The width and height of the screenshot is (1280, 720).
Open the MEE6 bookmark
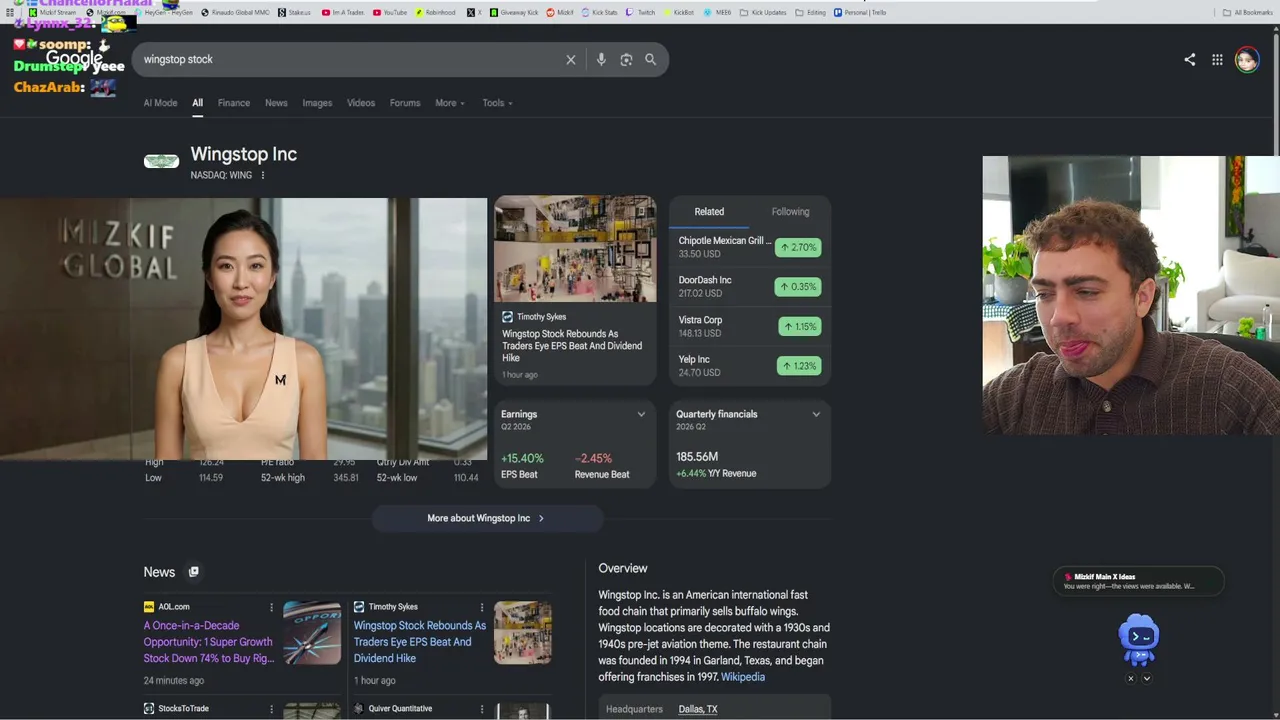click(717, 13)
